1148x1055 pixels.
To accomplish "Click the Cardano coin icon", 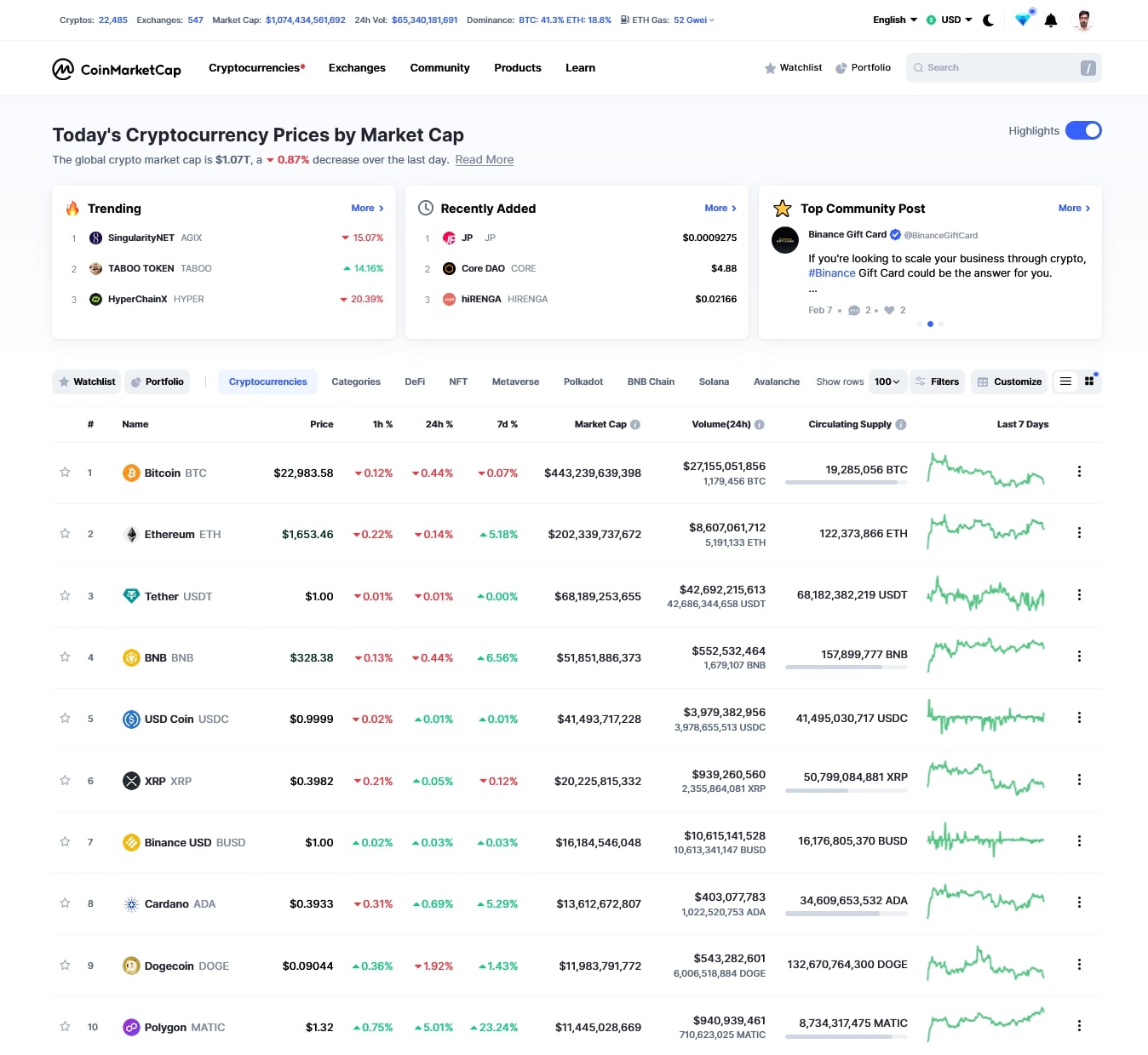I will [x=131, y=903].
